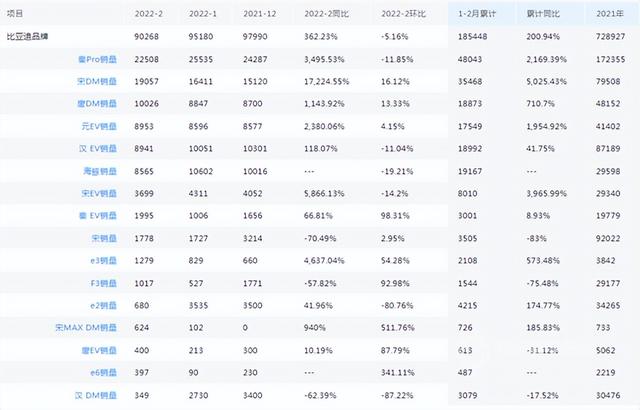Open the 秦Pro销量 link
This screenshot has width=640, height=410.
(x=97, y=59)
